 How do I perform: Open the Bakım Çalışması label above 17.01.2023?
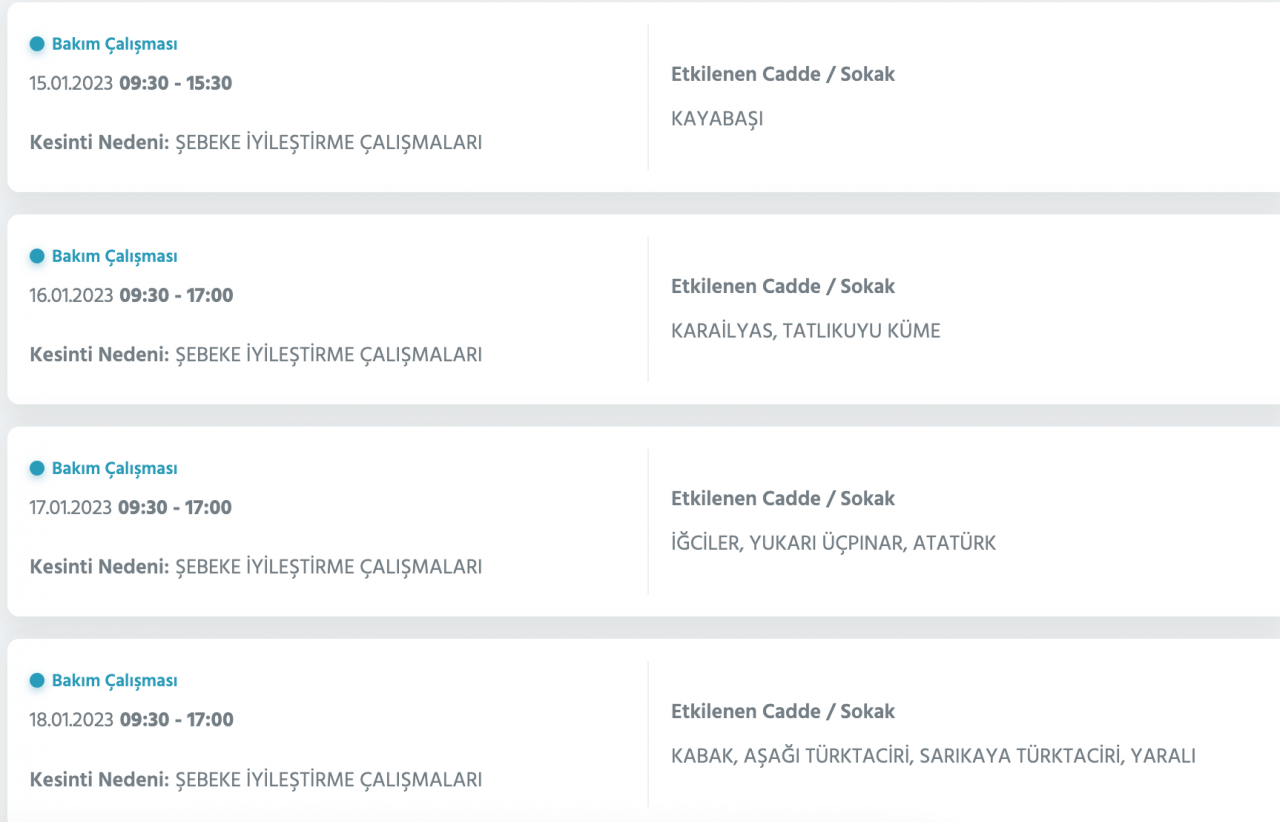(114, 468)
